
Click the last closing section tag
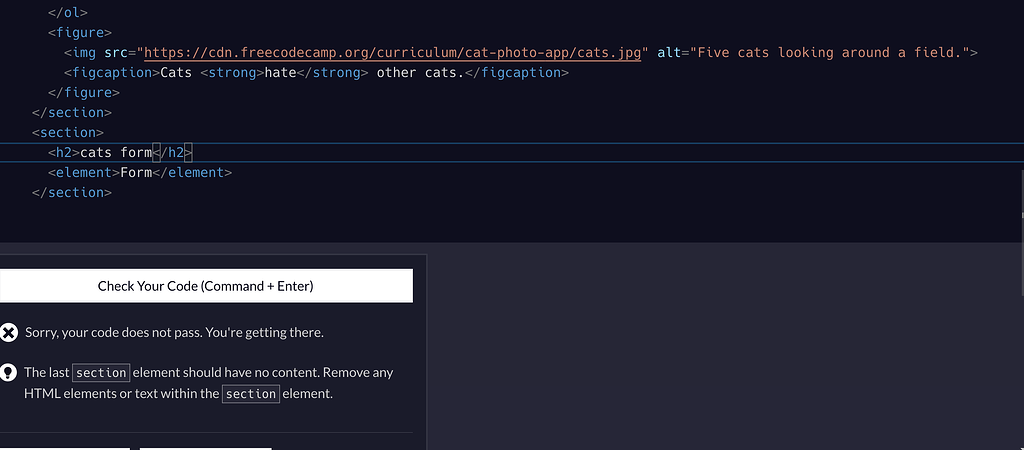tap(72, 193)
